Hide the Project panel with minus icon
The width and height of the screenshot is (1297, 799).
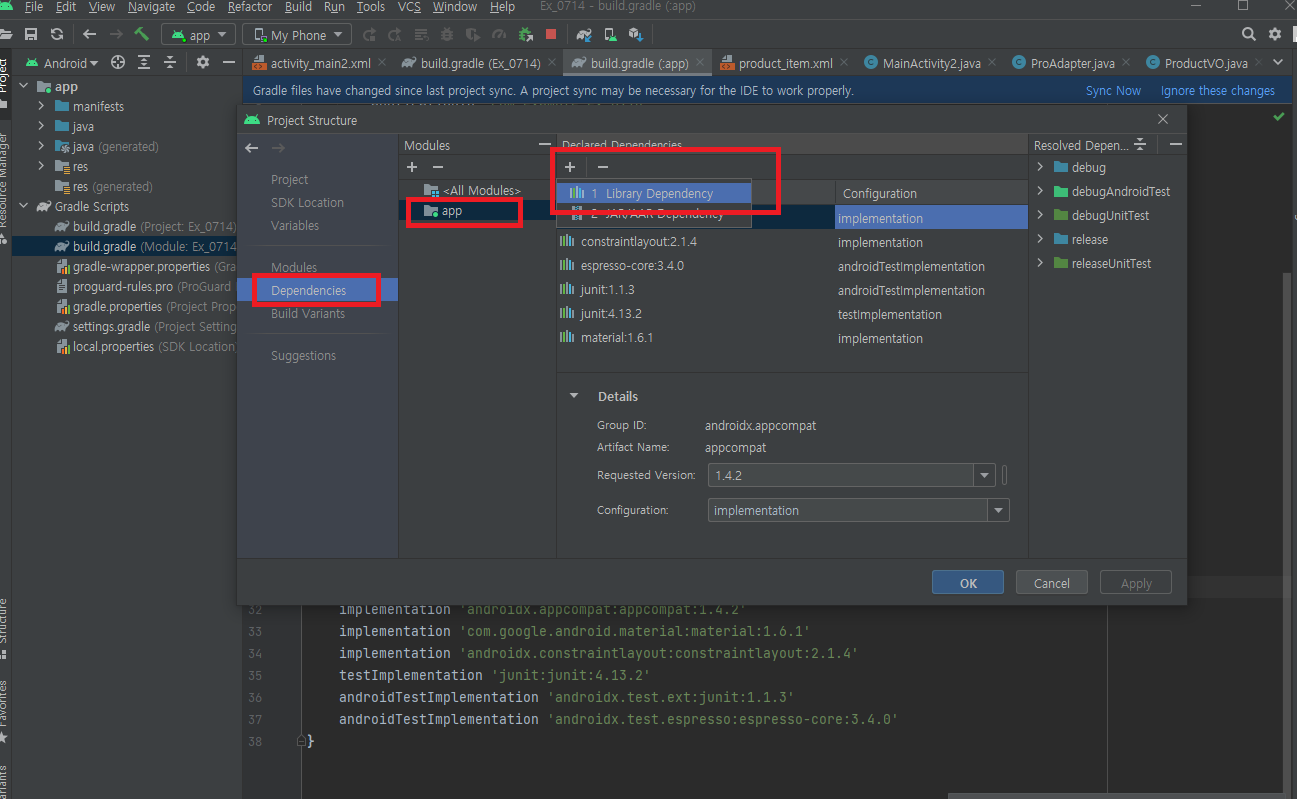pos(229,62)
